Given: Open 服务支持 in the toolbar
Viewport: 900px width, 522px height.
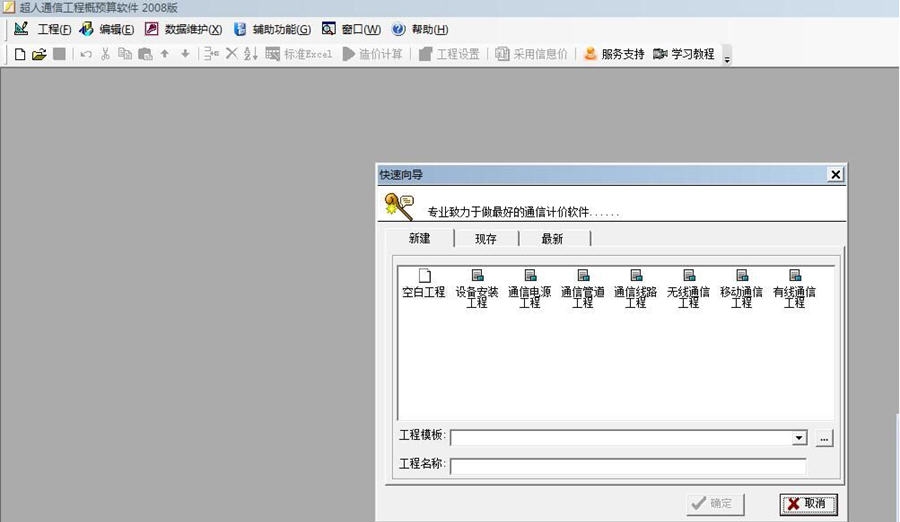Looking at the screenshot, I should (614, 54).
